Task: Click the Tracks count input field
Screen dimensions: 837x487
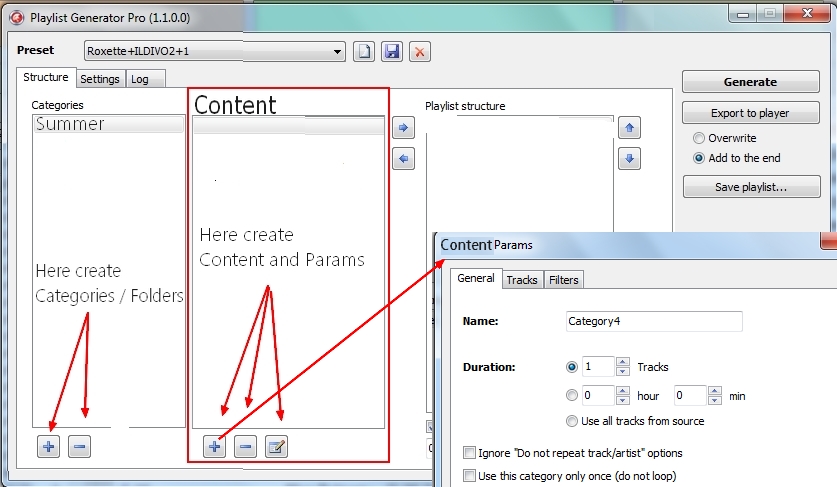Action: coord(598,367)
